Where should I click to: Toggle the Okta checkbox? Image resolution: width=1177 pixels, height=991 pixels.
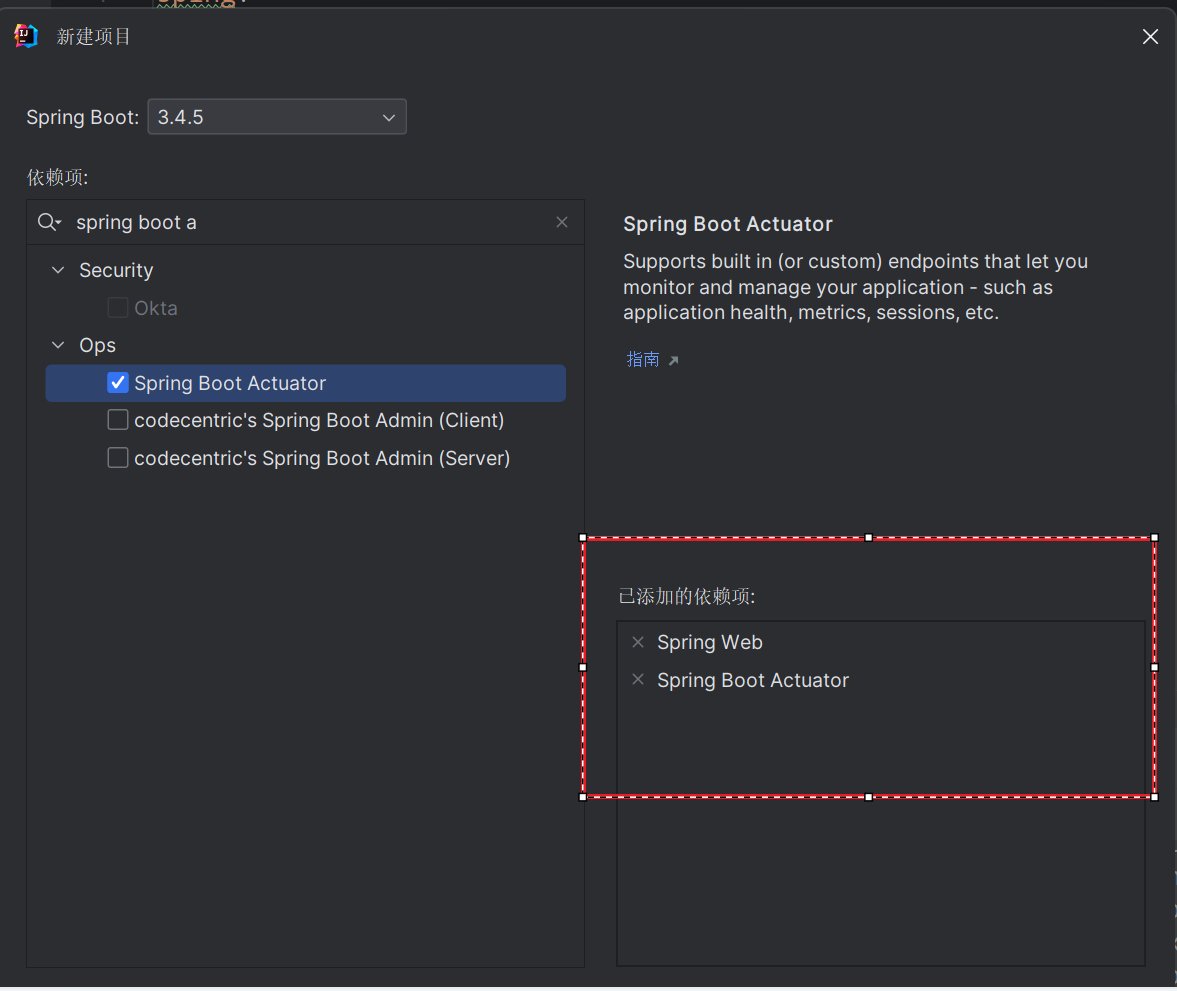118,308
